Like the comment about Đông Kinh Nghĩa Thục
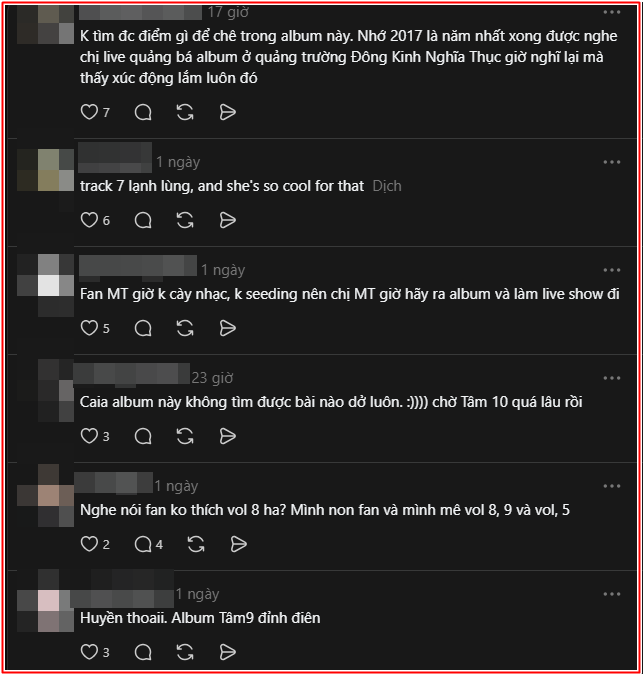 [90, 112]
